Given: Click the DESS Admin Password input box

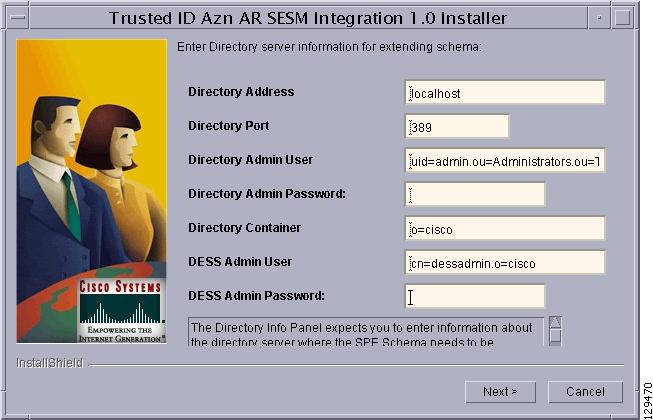Looking at the screenshot, I should [x=475, y=296].
